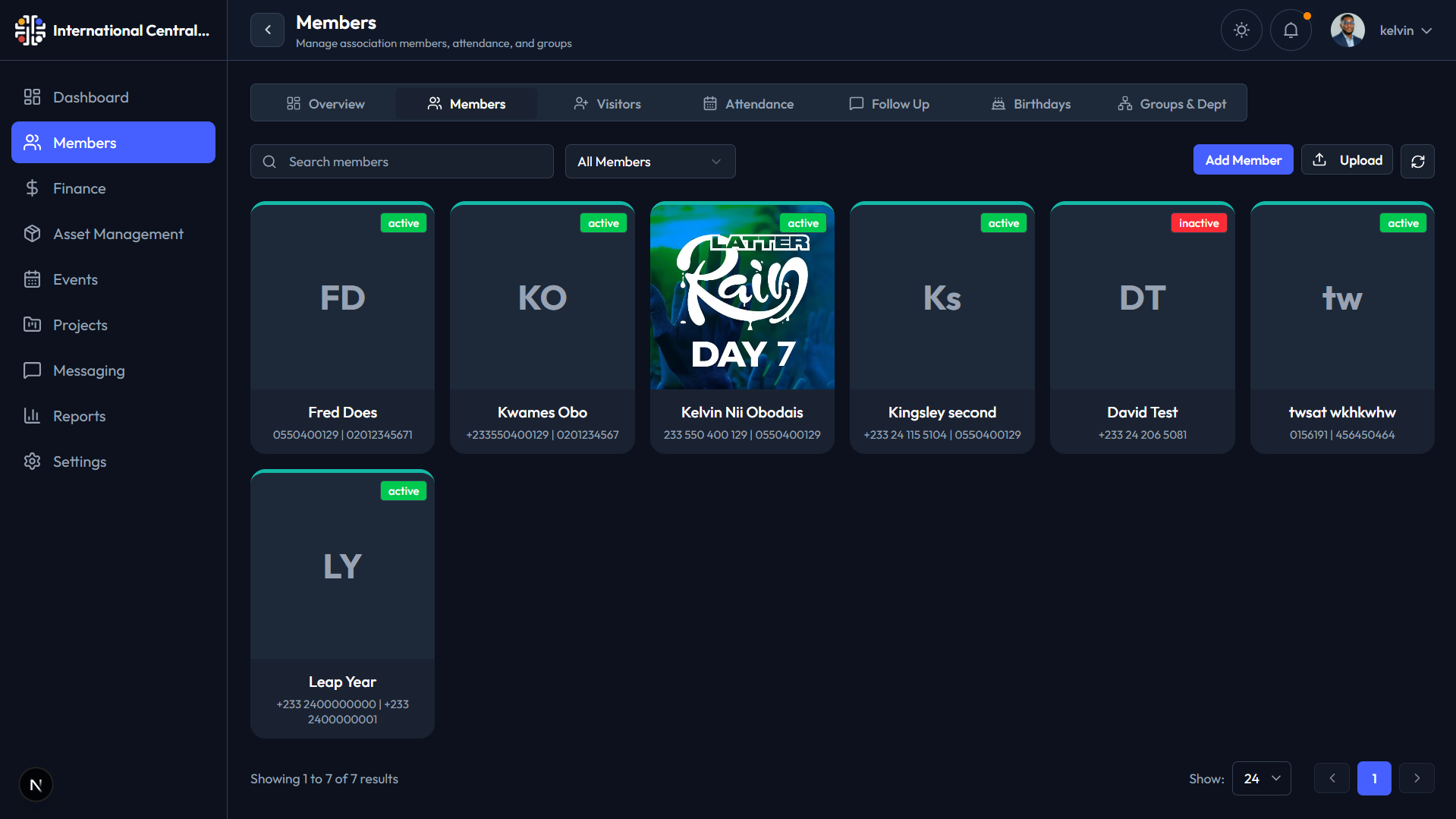Viewport: 1456px width, 819px height.
Task: Select the Reports chart icon
Action: [x=32, y=415]
